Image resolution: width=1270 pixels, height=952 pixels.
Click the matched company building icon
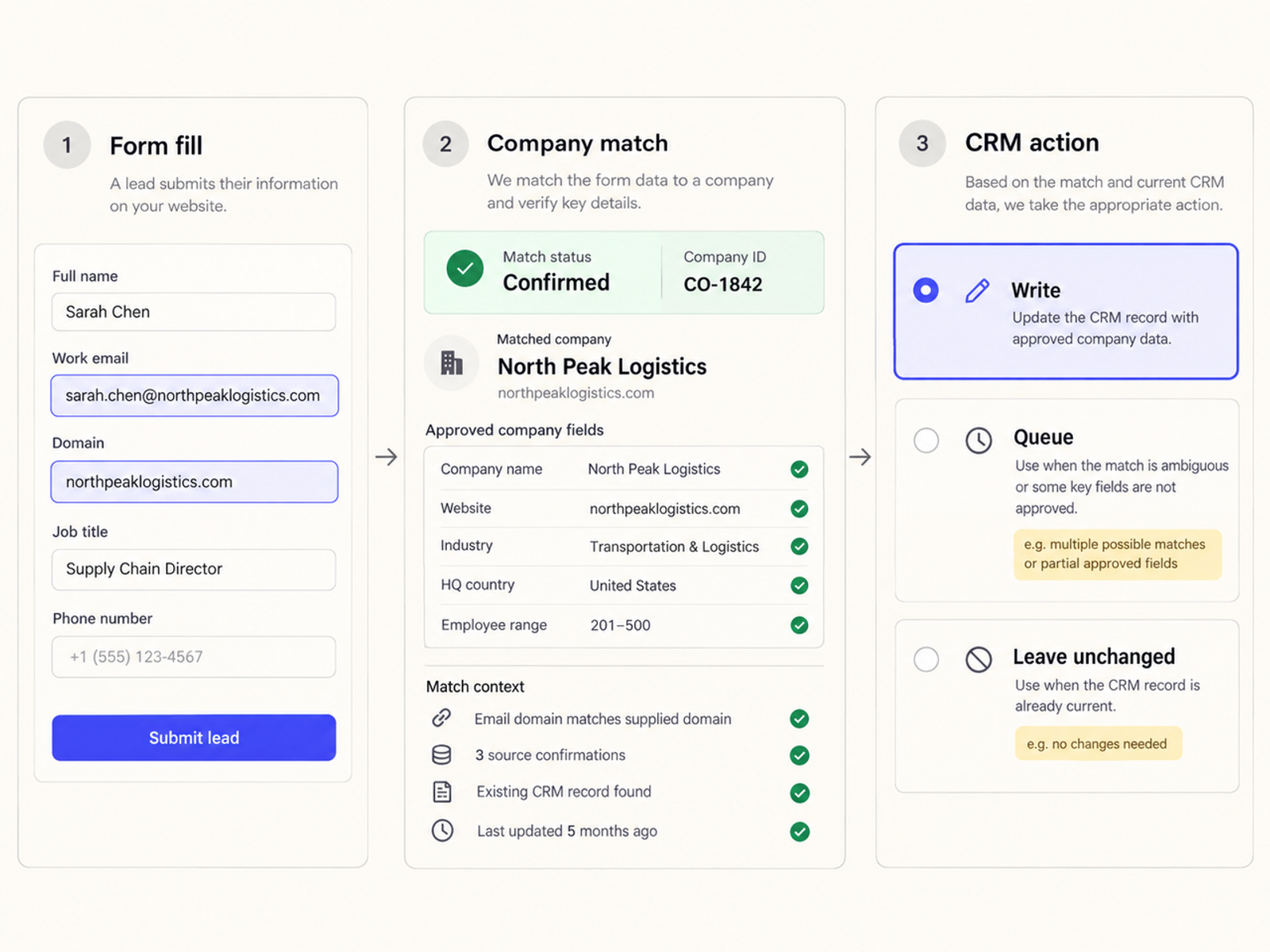(x=452, y=363)
